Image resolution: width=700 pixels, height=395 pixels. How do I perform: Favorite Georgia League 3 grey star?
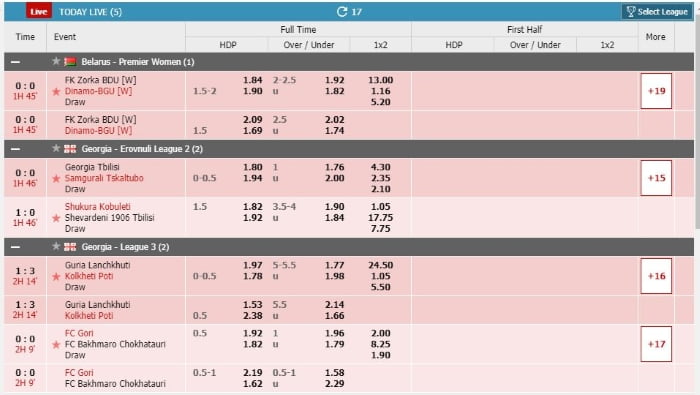point(56,246)
